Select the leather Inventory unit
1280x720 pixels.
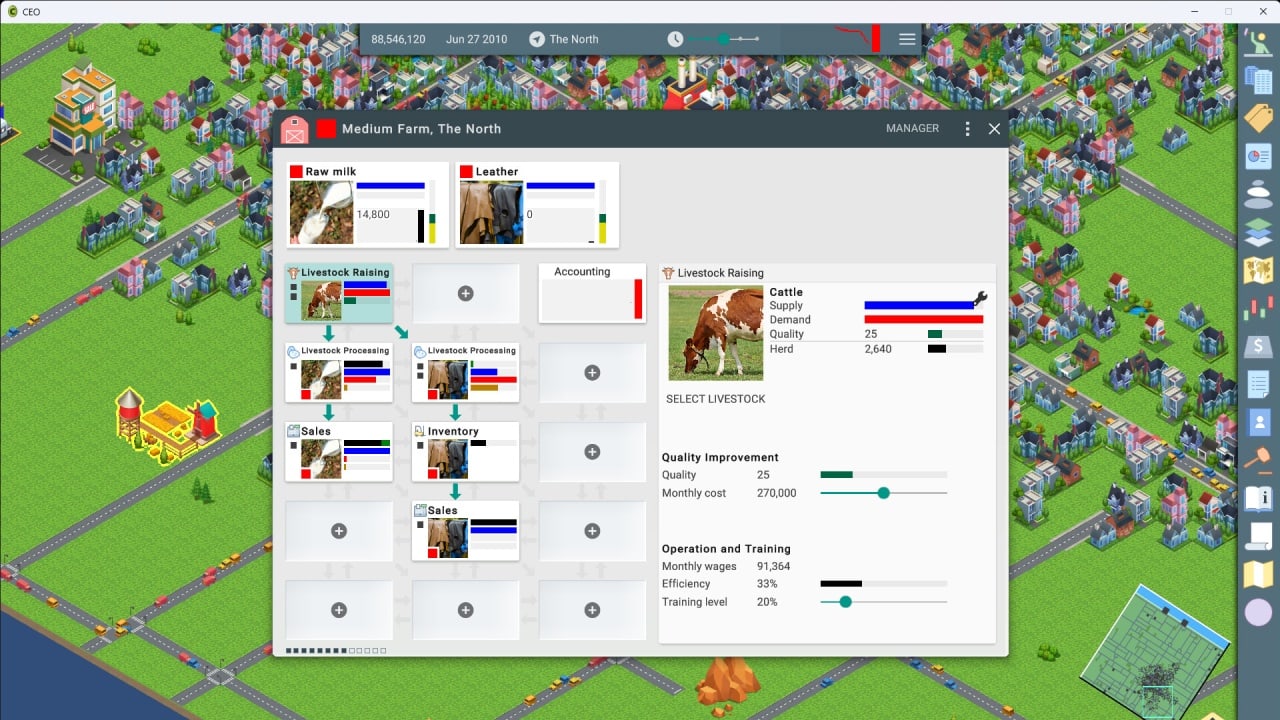[x=465, y=451]
